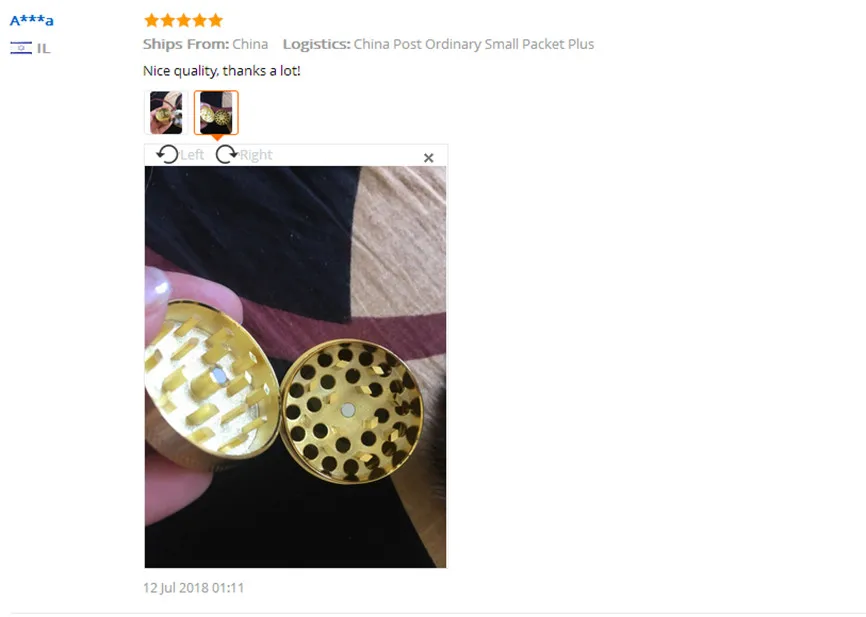Click the second orange rating star
The image size is (866, 617).
click(167, 20)
